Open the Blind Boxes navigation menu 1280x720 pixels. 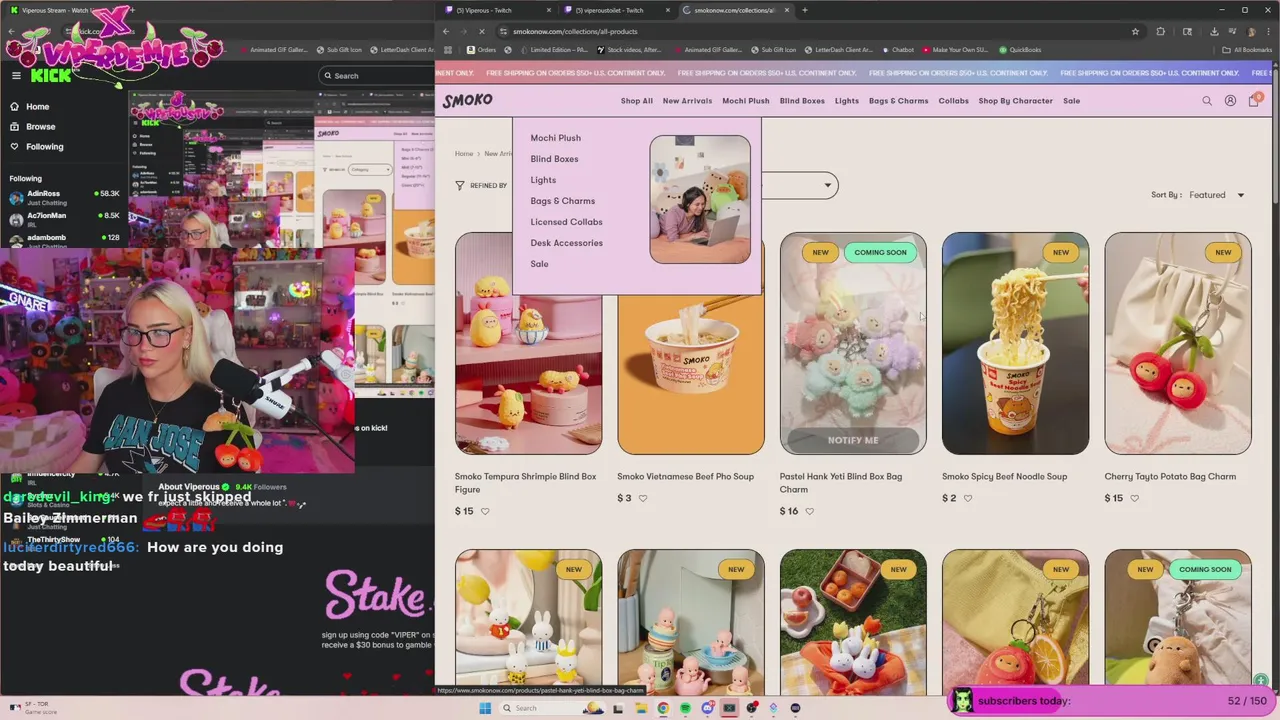point(802,101)
